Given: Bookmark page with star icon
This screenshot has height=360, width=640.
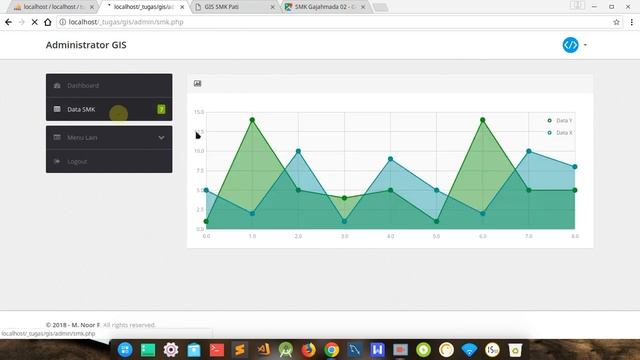Looking at the screenshot, I should pos(616,22).
